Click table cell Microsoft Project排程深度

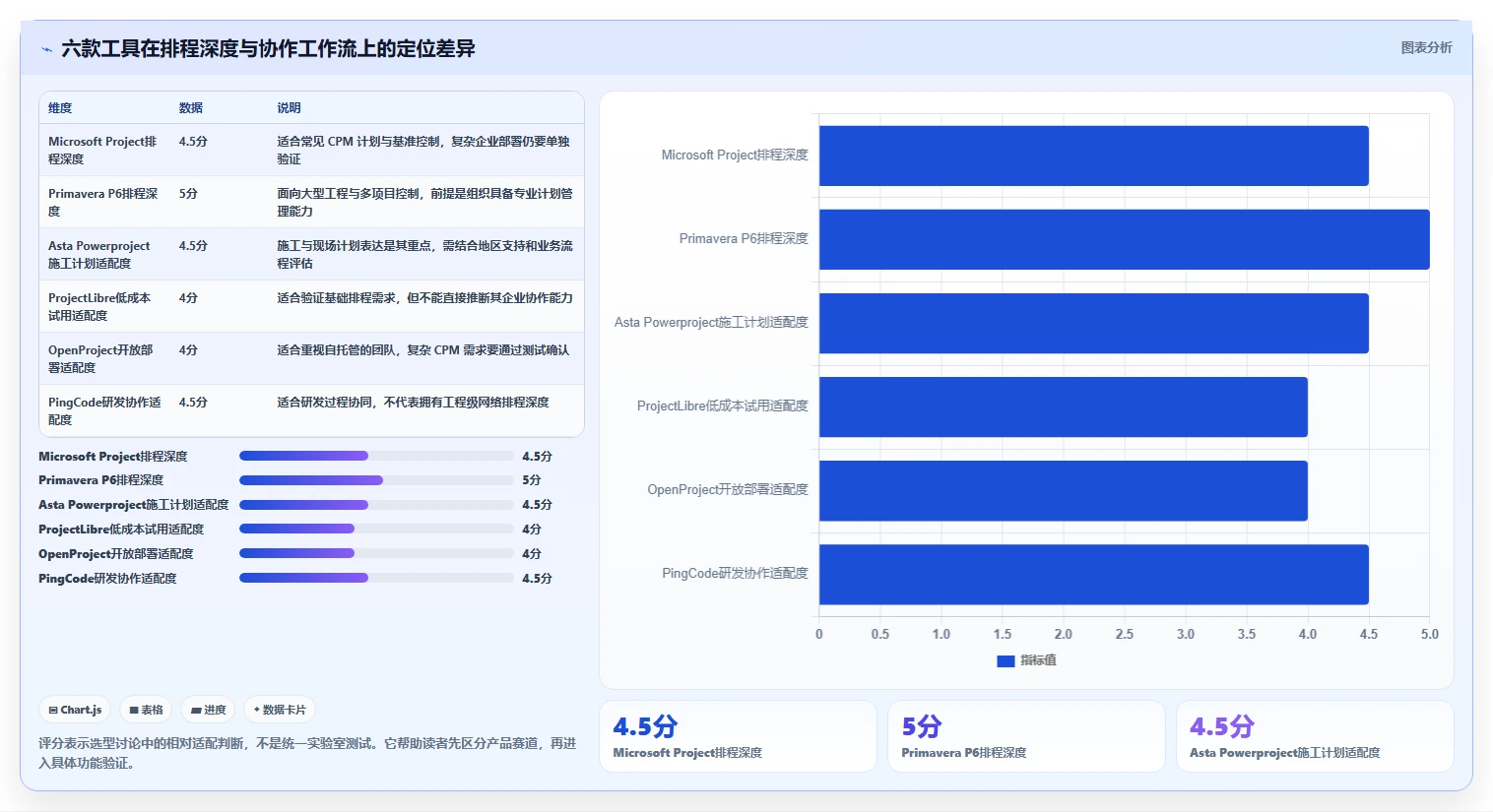[103, 151]
